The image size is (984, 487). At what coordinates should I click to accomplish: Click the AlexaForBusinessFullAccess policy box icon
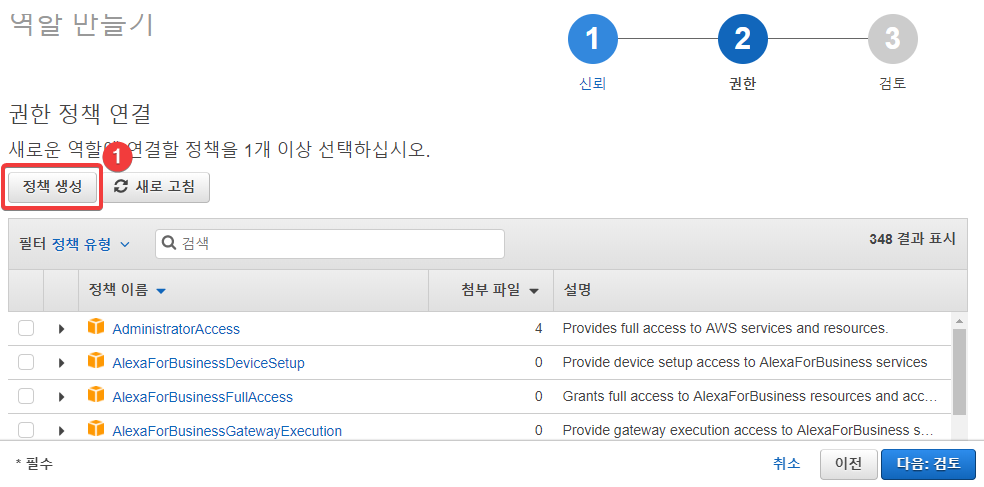[95, 395]
